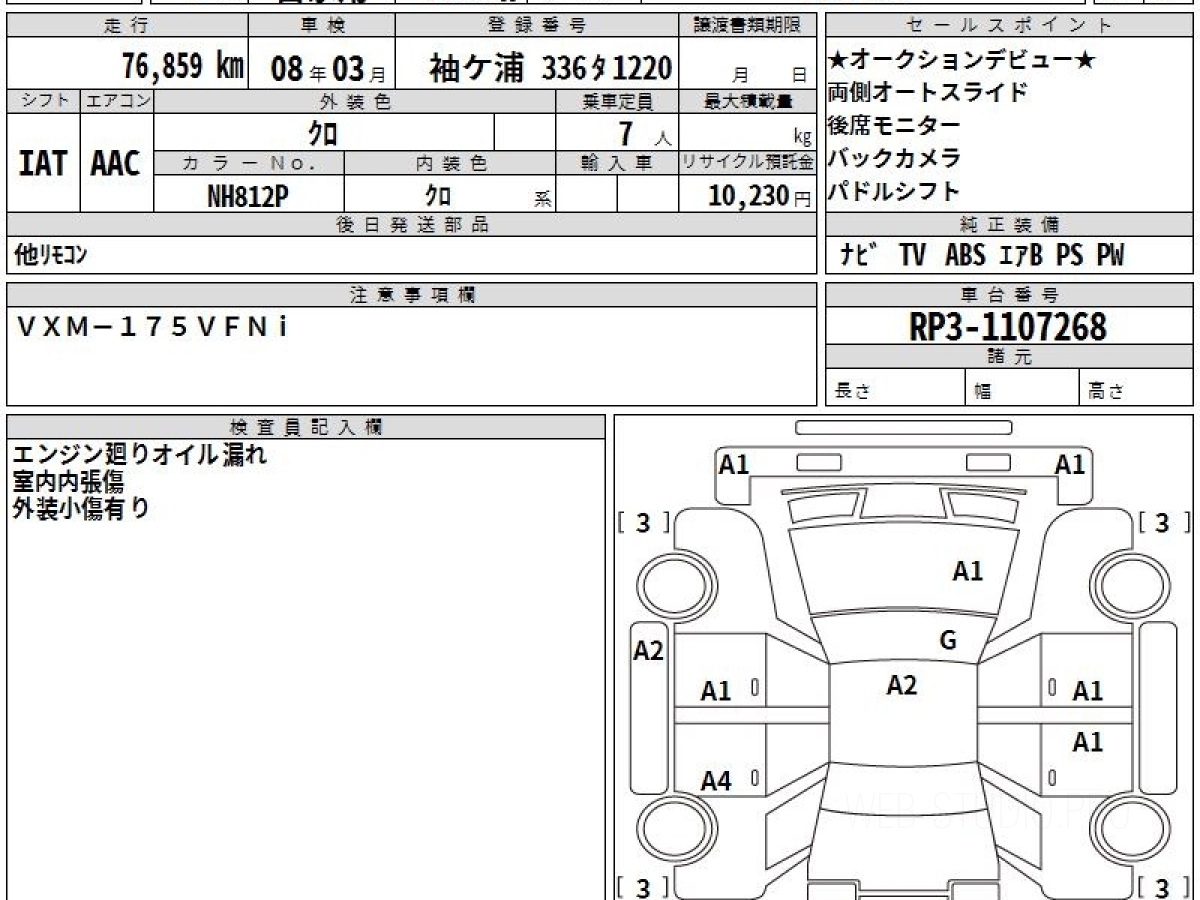The height and width of the screenshot is (900, 1200).
Task: Click the TV equipment entry
Action: [912, 256]
